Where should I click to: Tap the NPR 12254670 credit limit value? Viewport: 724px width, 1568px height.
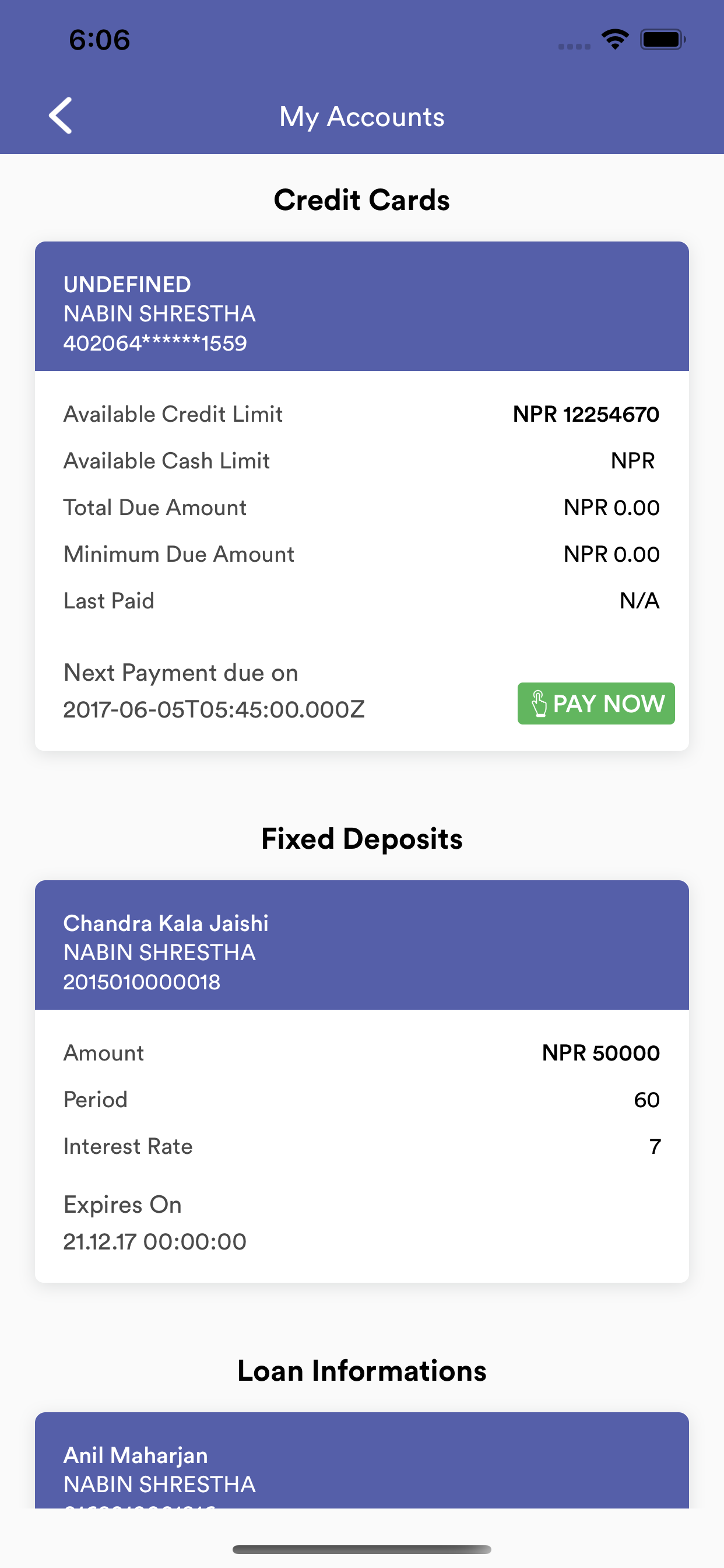click(x=585, y=415)
